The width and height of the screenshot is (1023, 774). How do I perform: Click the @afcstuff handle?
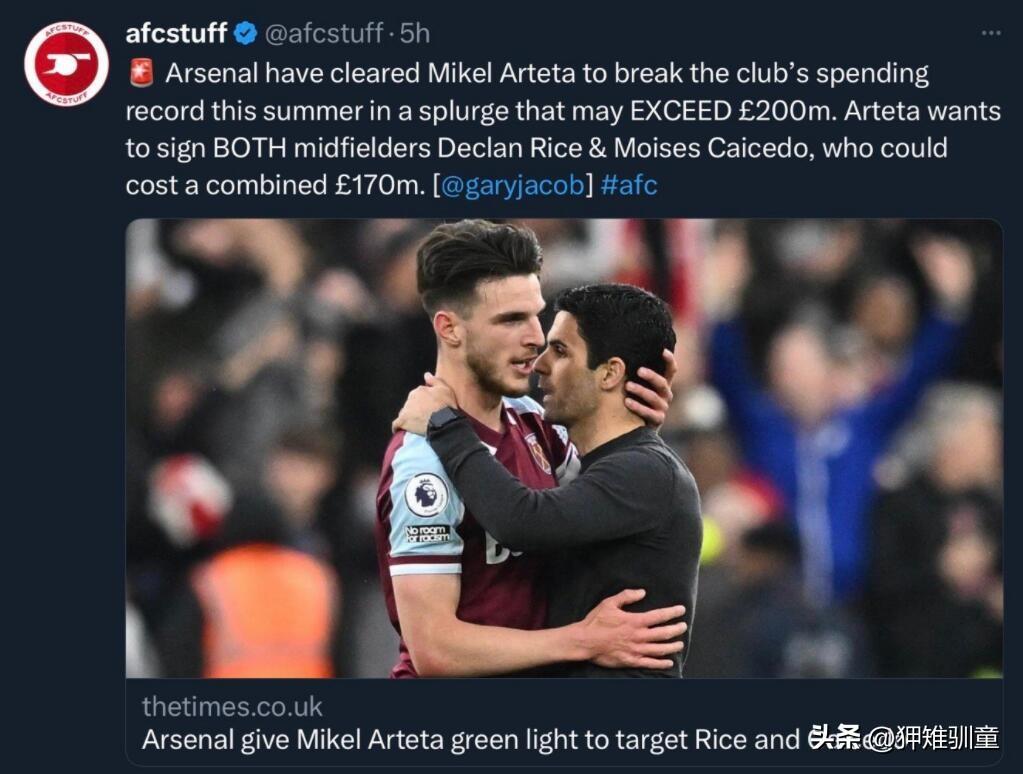(x=324, y=33)
